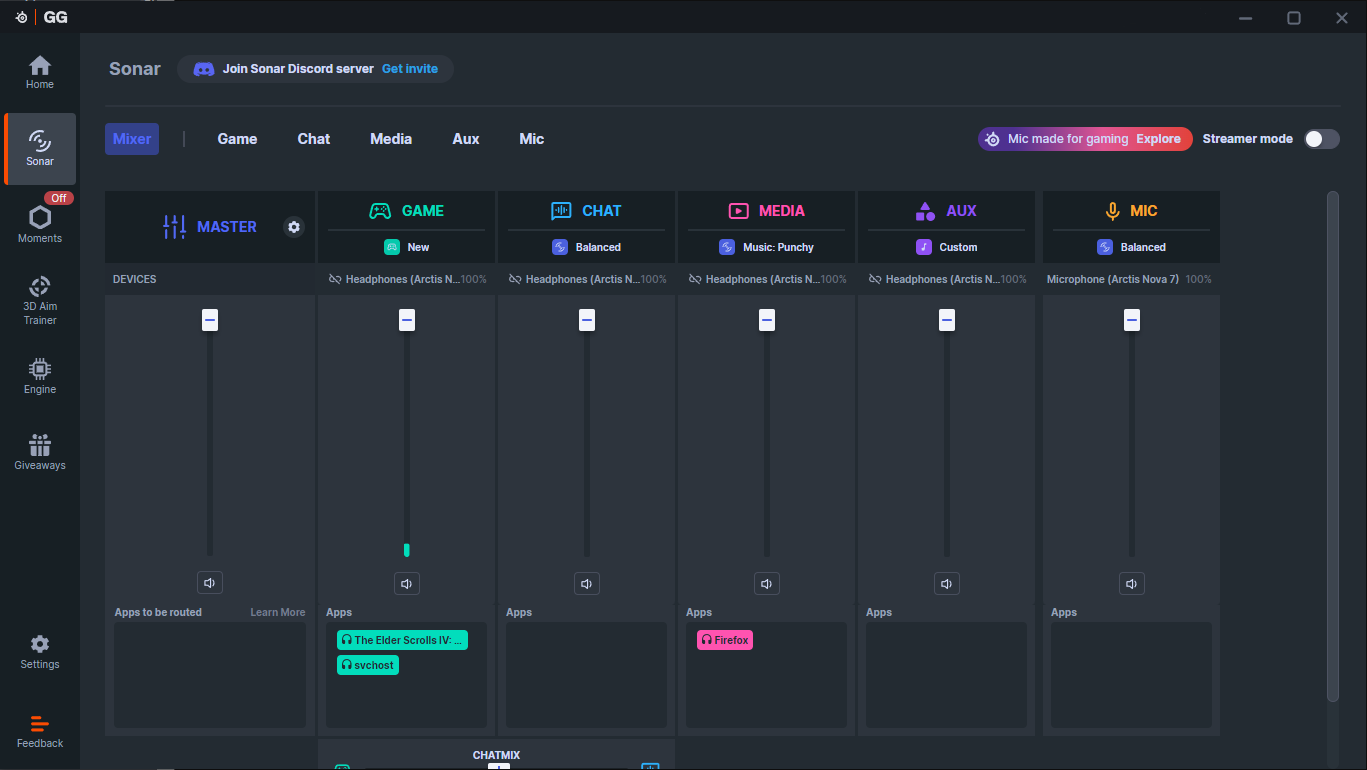
Task: Click the Aux volume slider handle
Action: [947, 320]
